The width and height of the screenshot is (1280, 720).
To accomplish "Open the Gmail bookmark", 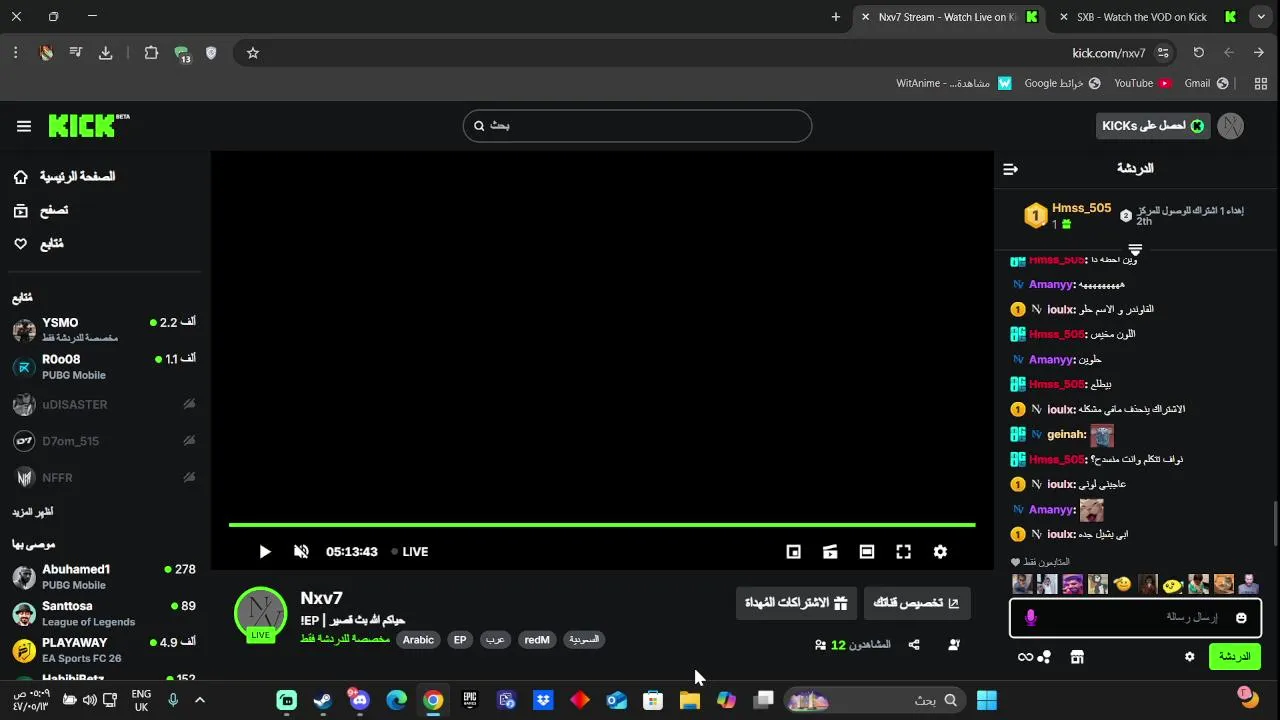I will coord(1204,83).
